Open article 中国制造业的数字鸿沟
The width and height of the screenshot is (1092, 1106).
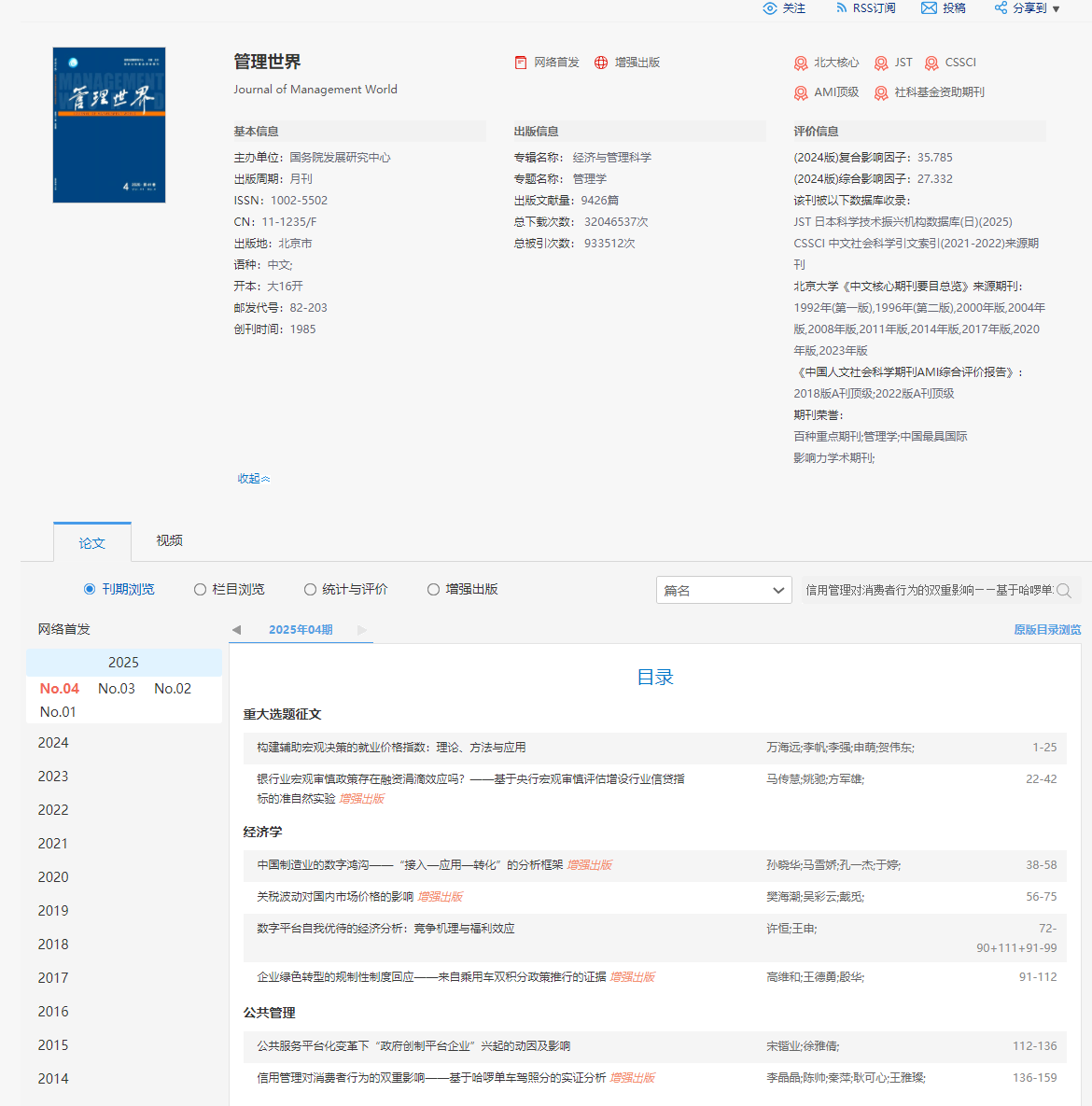(410, 865)
